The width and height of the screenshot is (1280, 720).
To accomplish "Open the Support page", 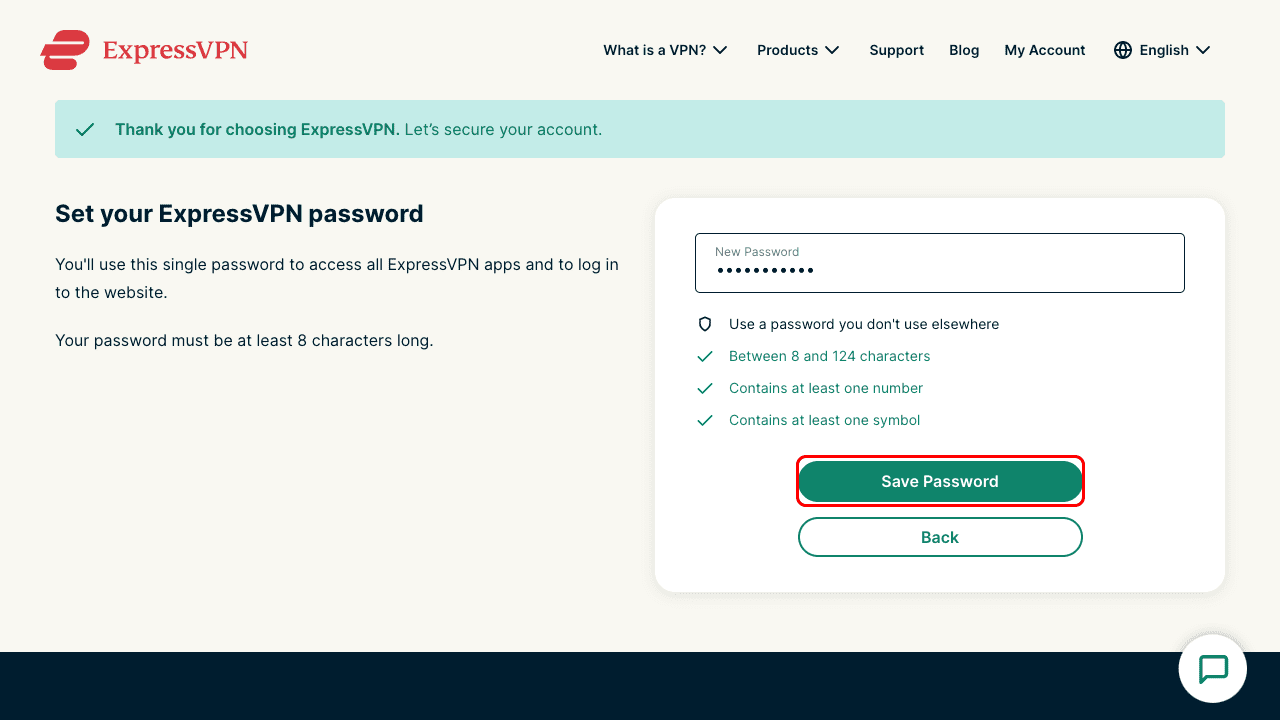I will click(x=896, y=50).
